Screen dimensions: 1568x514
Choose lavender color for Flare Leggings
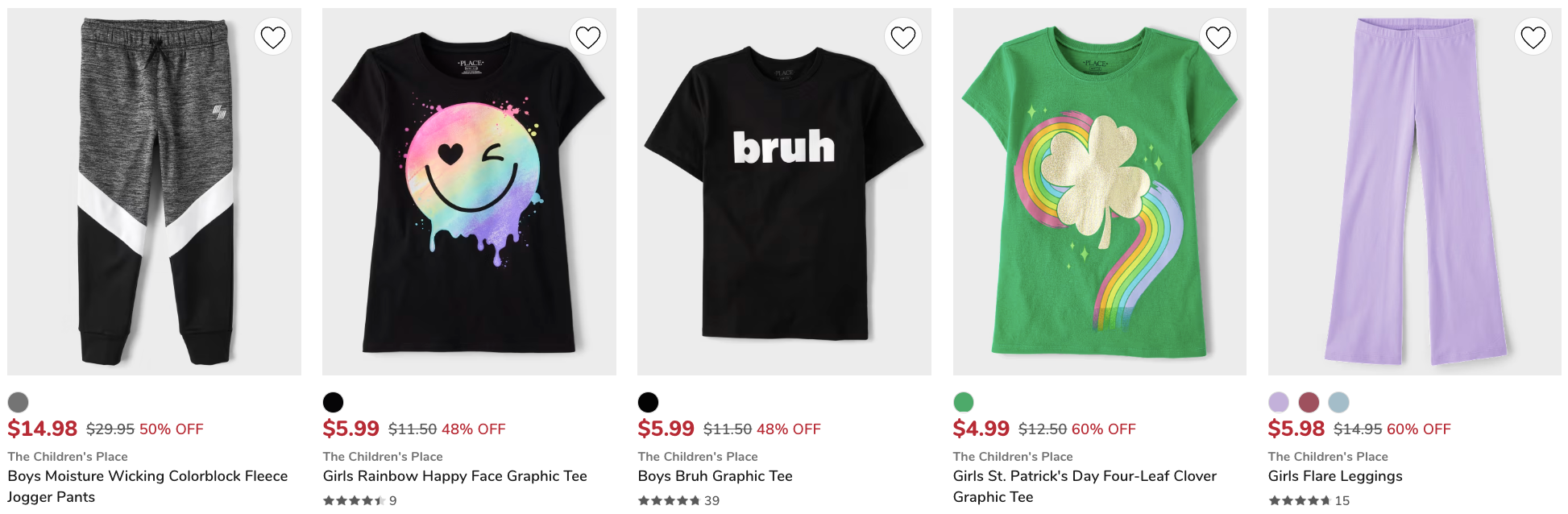point(1279,402)
